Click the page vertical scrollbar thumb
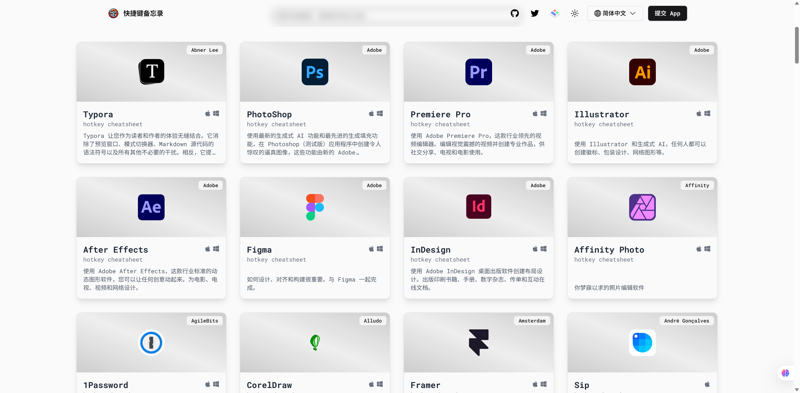This screenshot has width=800, height=393. pos(796,45)
